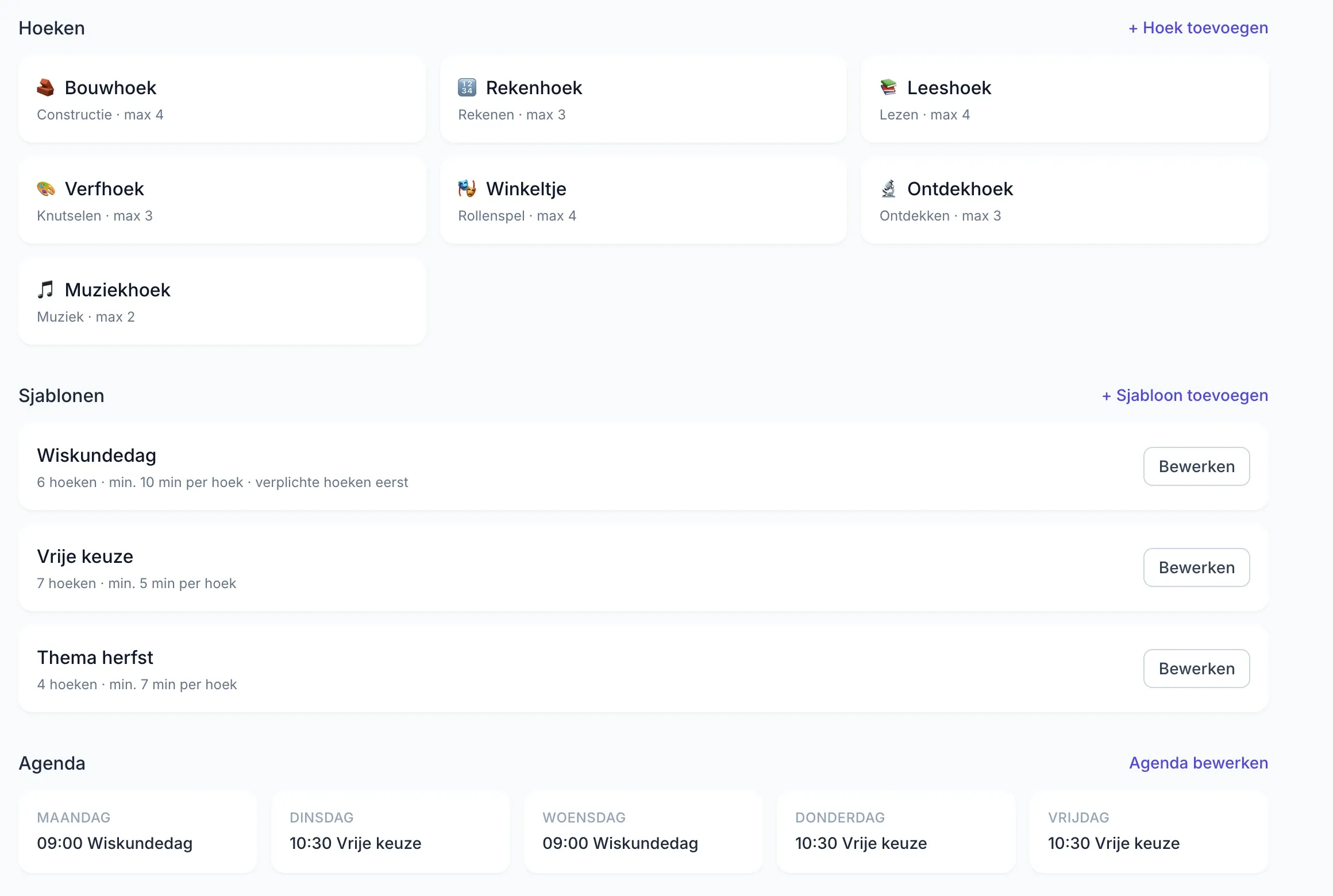1333x896 pixels.
Task: Click the palette icon on Verfhoek card
Action: [x=45, y=189]
